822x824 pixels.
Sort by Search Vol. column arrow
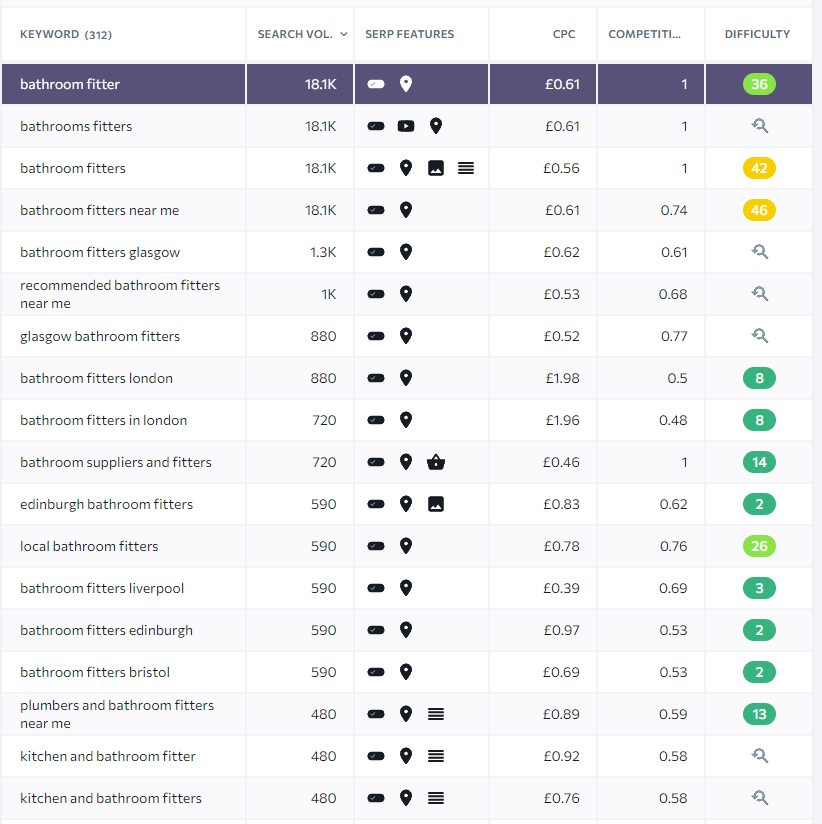344,34
